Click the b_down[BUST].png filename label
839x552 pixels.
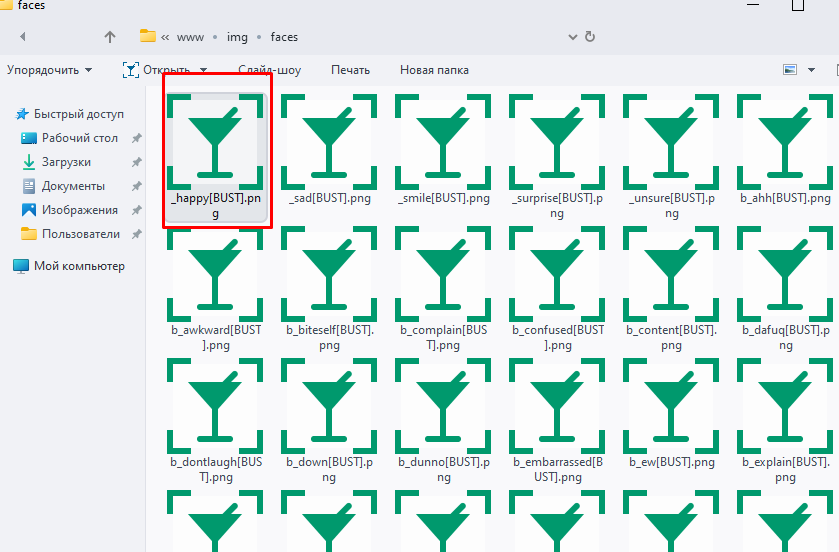[329, 469]
